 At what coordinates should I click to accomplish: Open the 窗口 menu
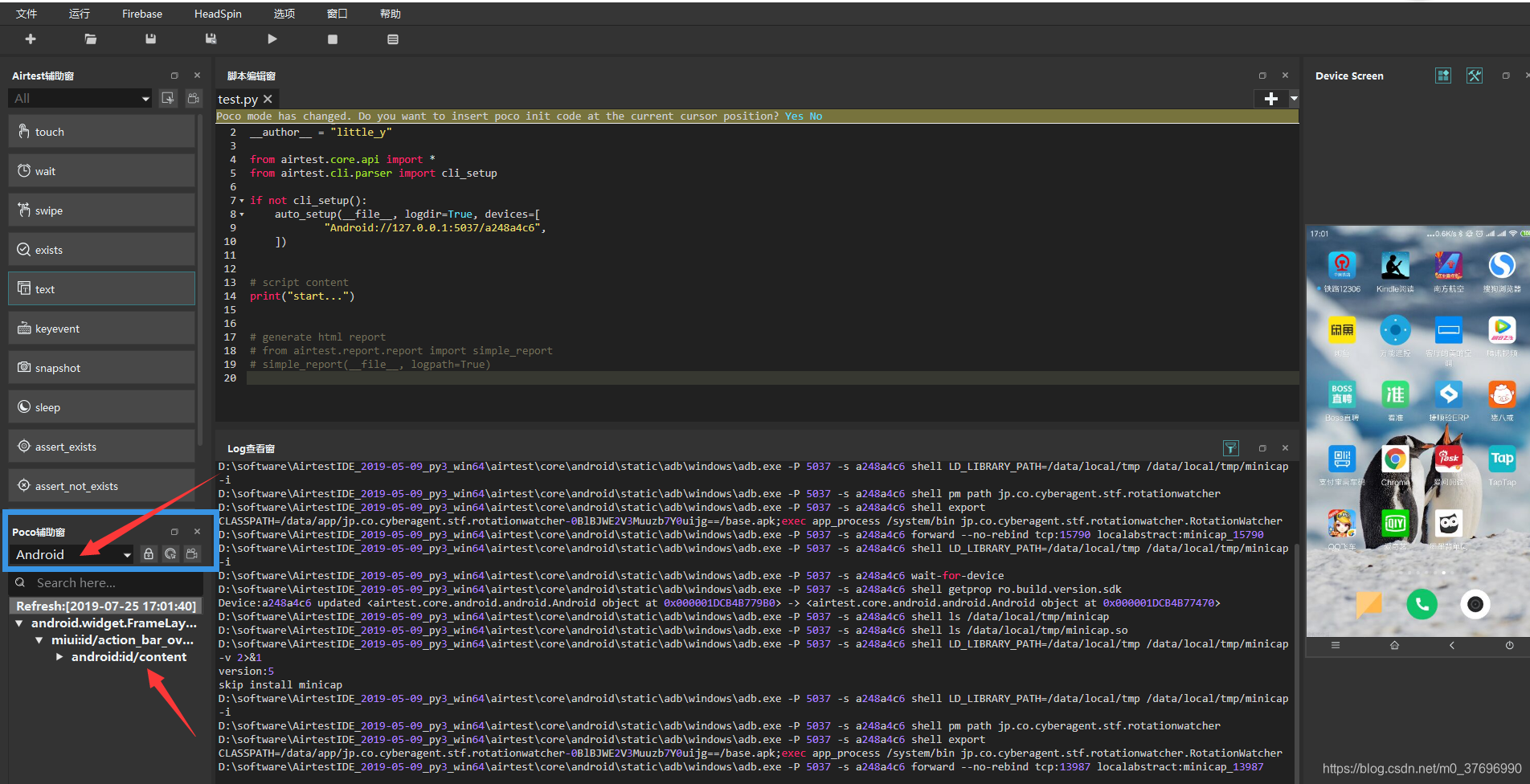(x=337, y=14)
